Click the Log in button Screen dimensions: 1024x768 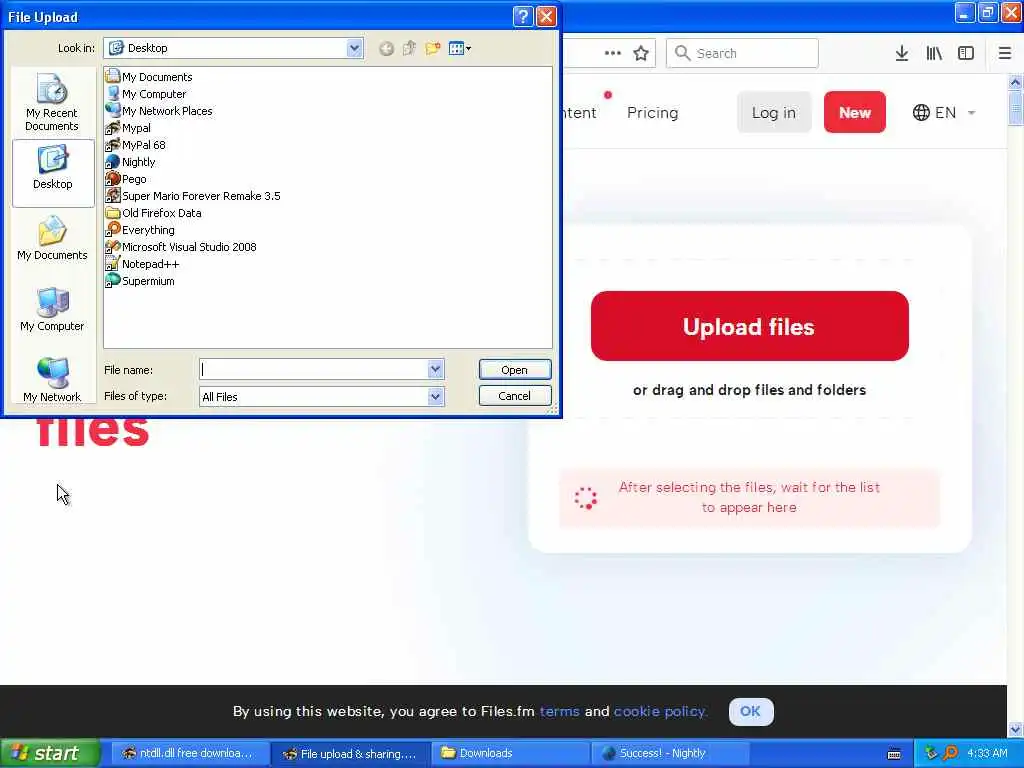(774, 112)
